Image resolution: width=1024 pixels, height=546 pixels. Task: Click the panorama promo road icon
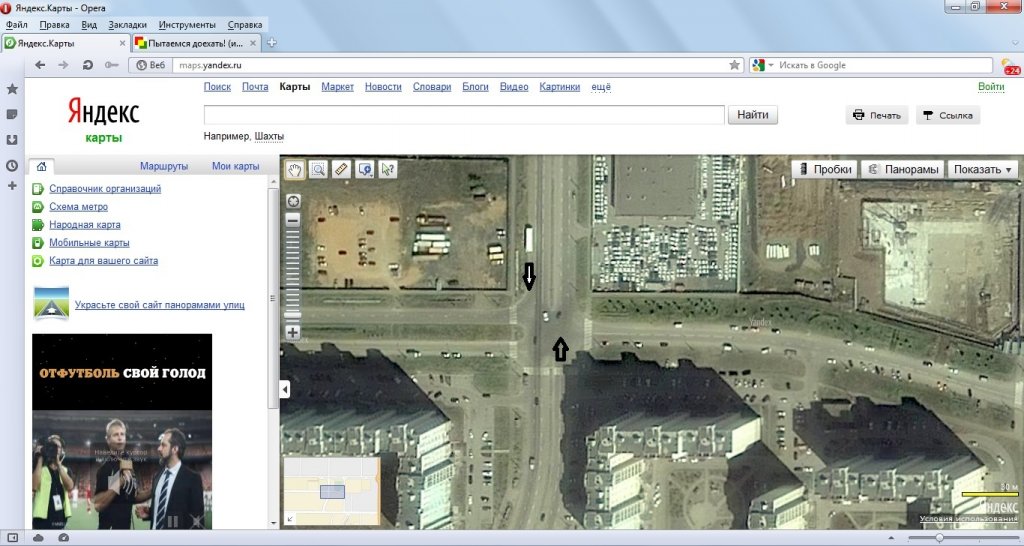click(x=51, y=304)
